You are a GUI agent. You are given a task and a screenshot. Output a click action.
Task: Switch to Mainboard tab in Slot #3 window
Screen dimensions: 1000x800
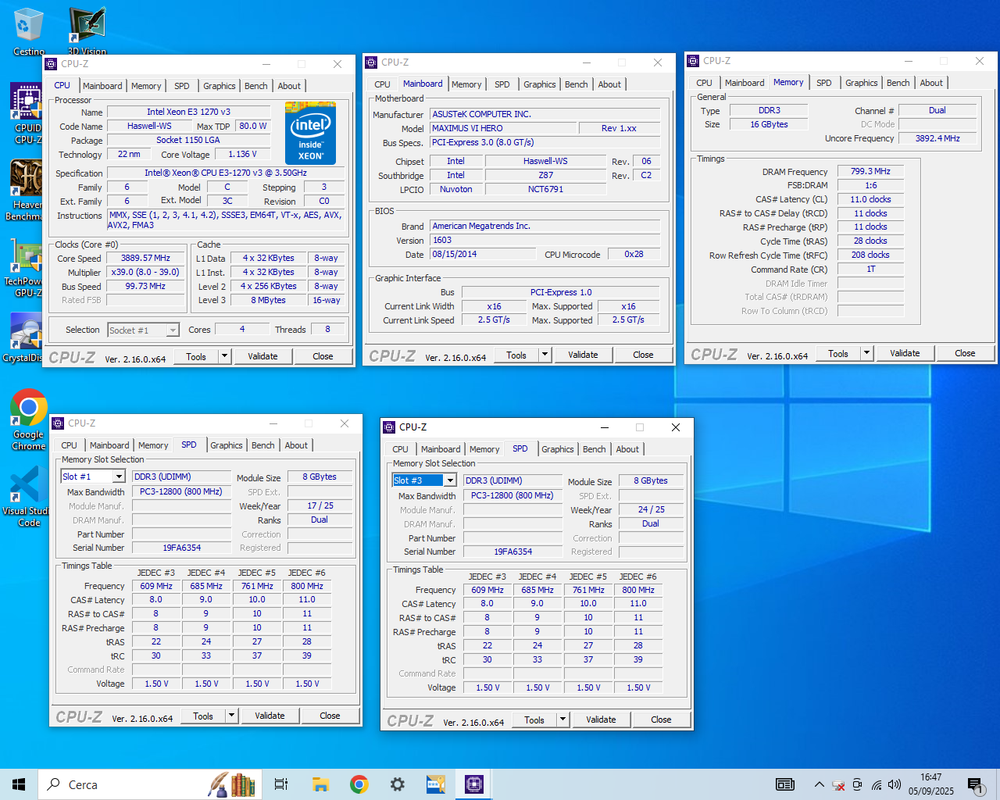pyautogui.click(x=440, y=449)
